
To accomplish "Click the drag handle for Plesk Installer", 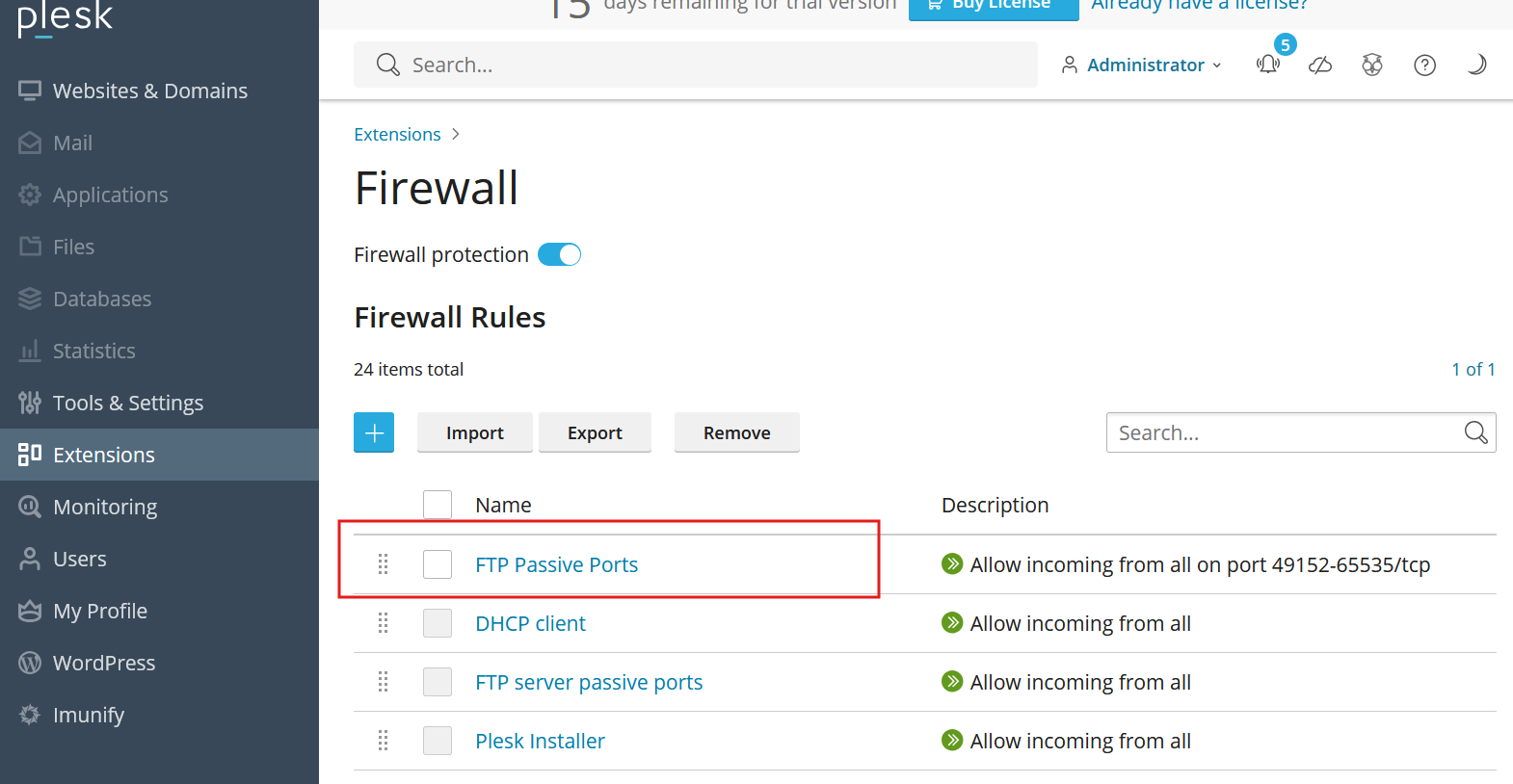I will 383,741.
